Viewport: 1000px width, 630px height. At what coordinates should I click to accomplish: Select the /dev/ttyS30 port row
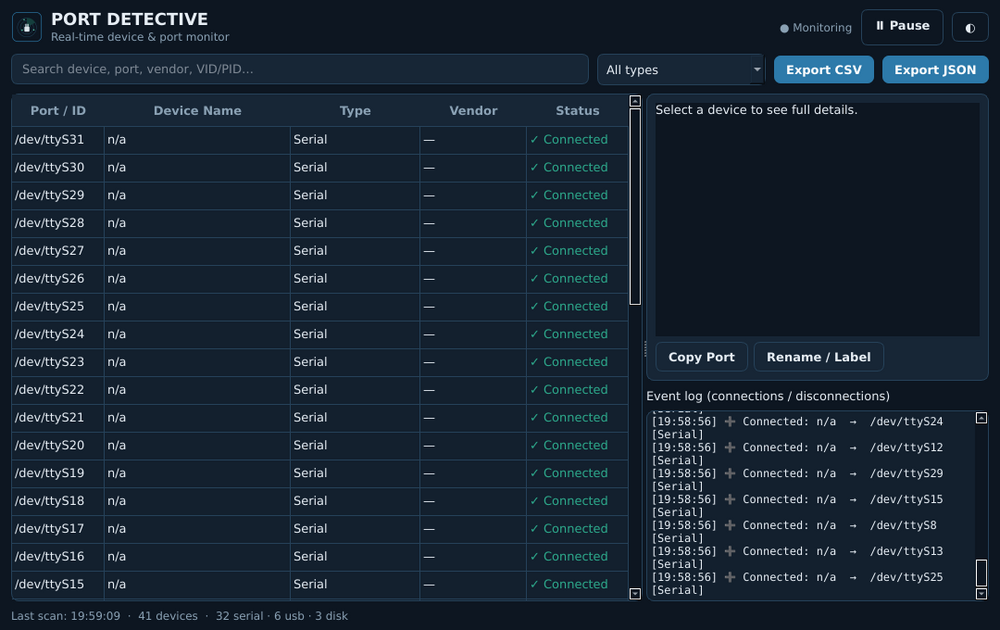(x=320, y=168)
